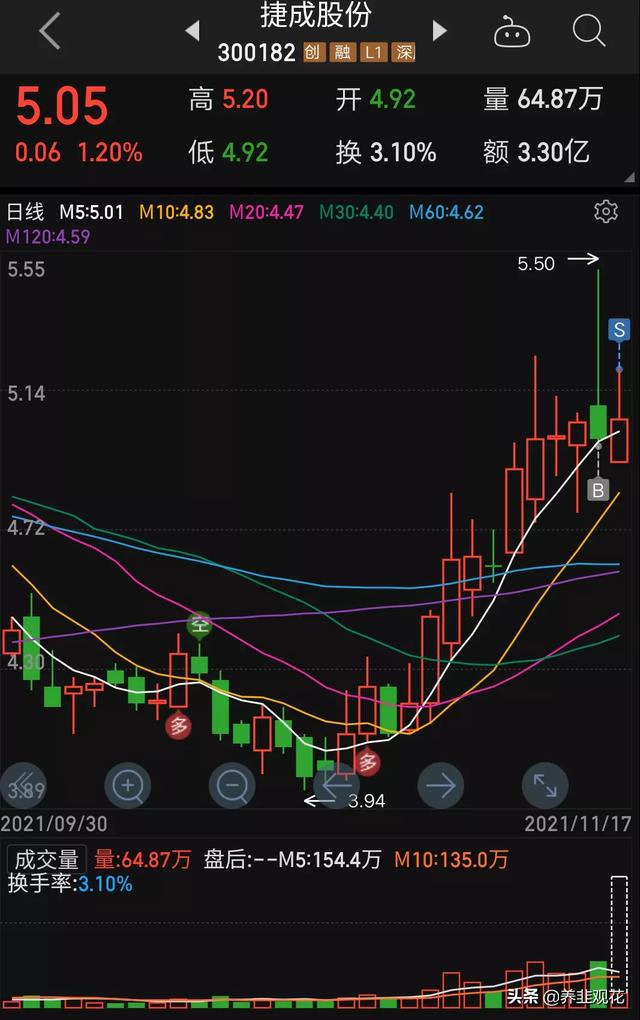
Task: Tap amount 额 3.30亿
Action: click(x=536, y=153)
